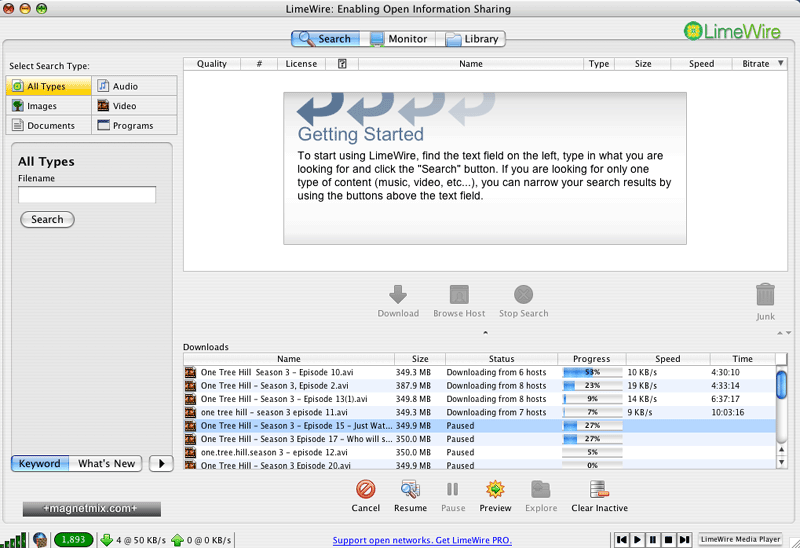Click the small down arrow below Junk

(x=788, y=333)
